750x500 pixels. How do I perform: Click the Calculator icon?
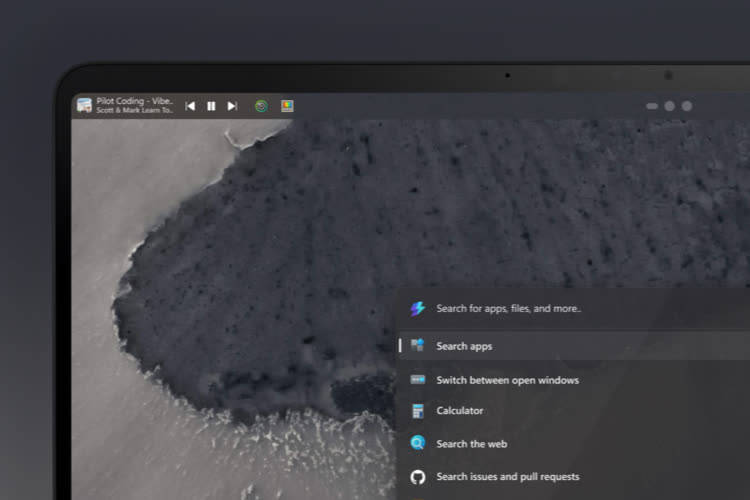418,411
